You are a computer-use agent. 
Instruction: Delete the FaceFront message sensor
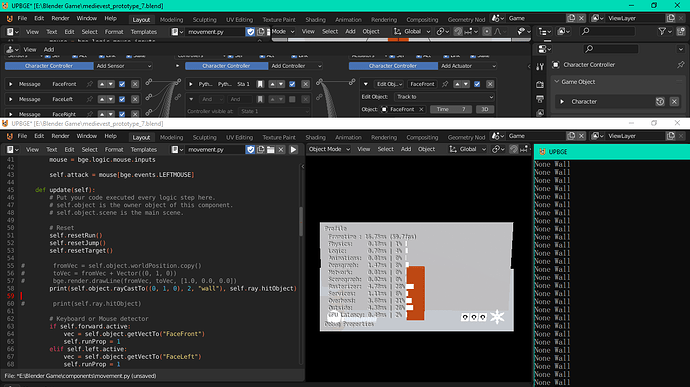[x=135, y=84]
